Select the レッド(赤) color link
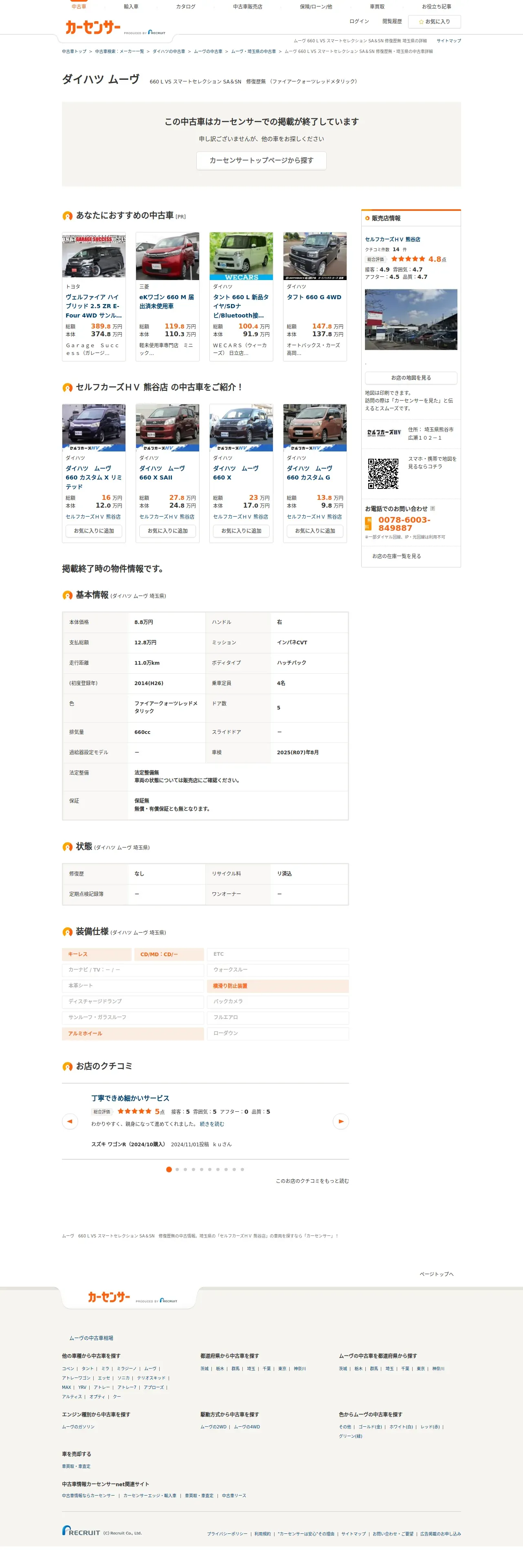Screen dimensions: 523x1568 tap(430, 1427)
